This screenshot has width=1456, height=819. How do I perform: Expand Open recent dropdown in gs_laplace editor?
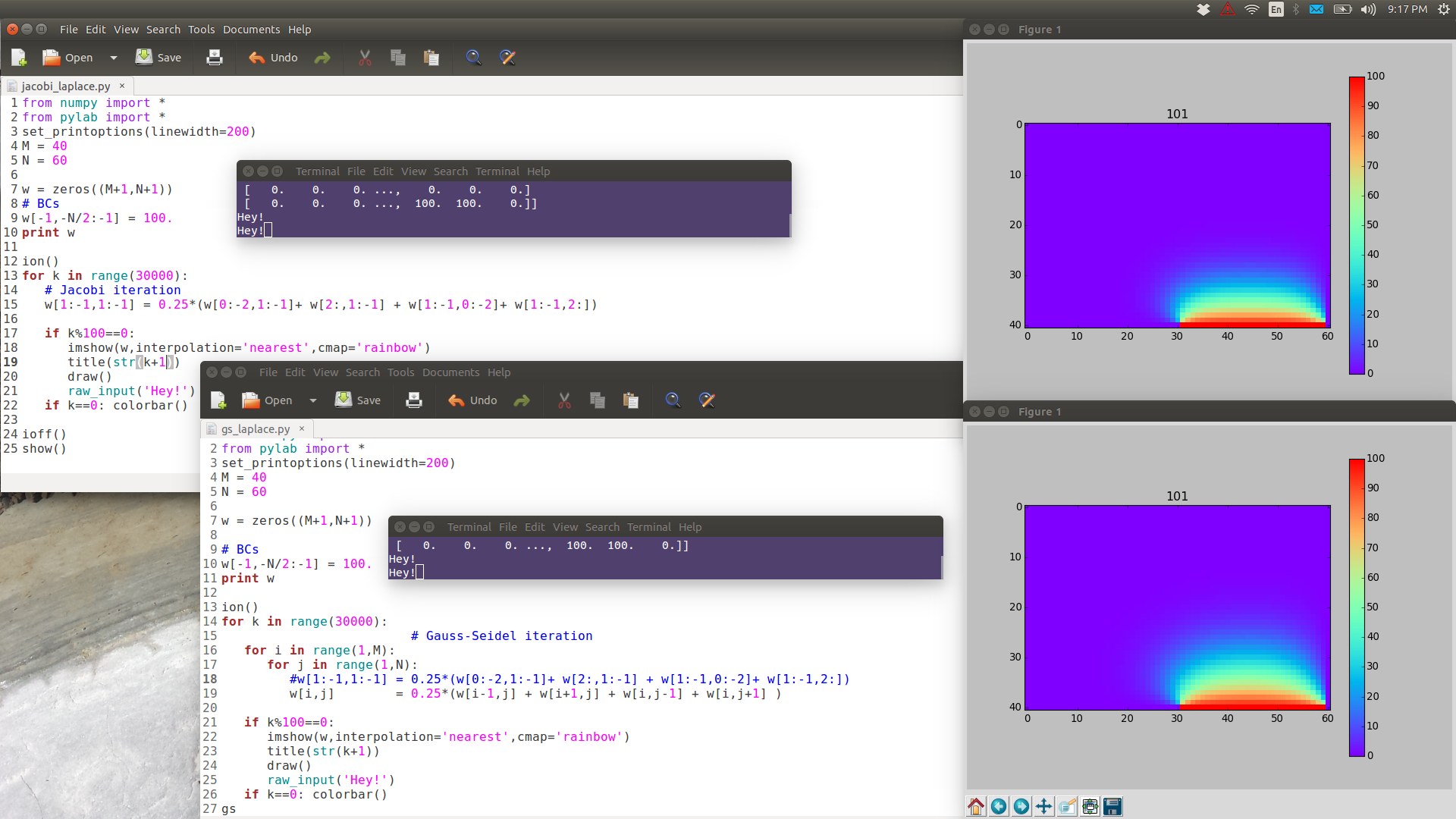point(313,400)
